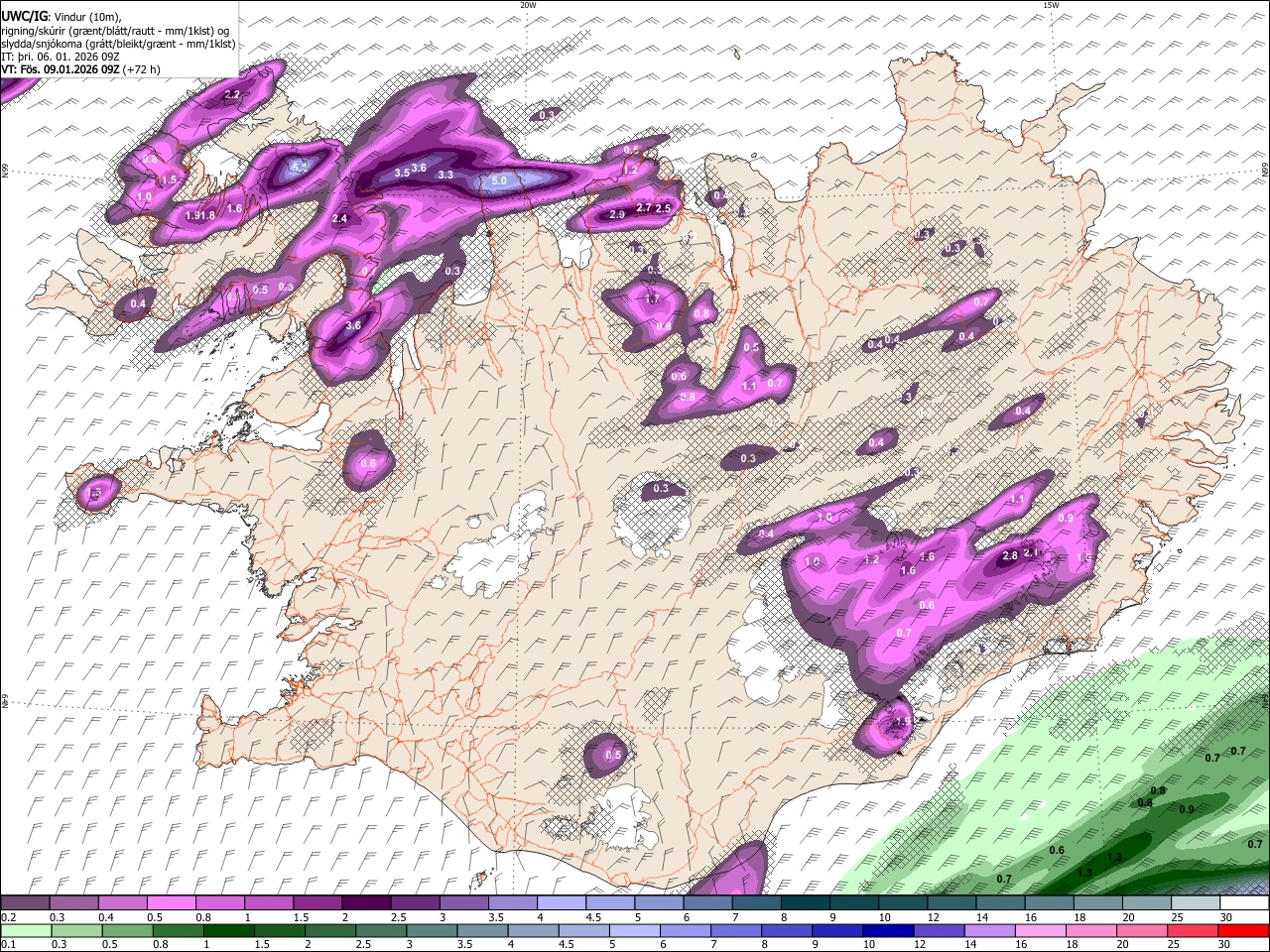
Task: Click the 2.9 snowfall value label
Action: point(617,215)
